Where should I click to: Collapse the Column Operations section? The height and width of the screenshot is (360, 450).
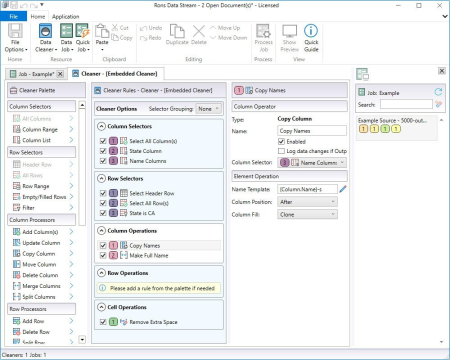(x=101, y=230)
